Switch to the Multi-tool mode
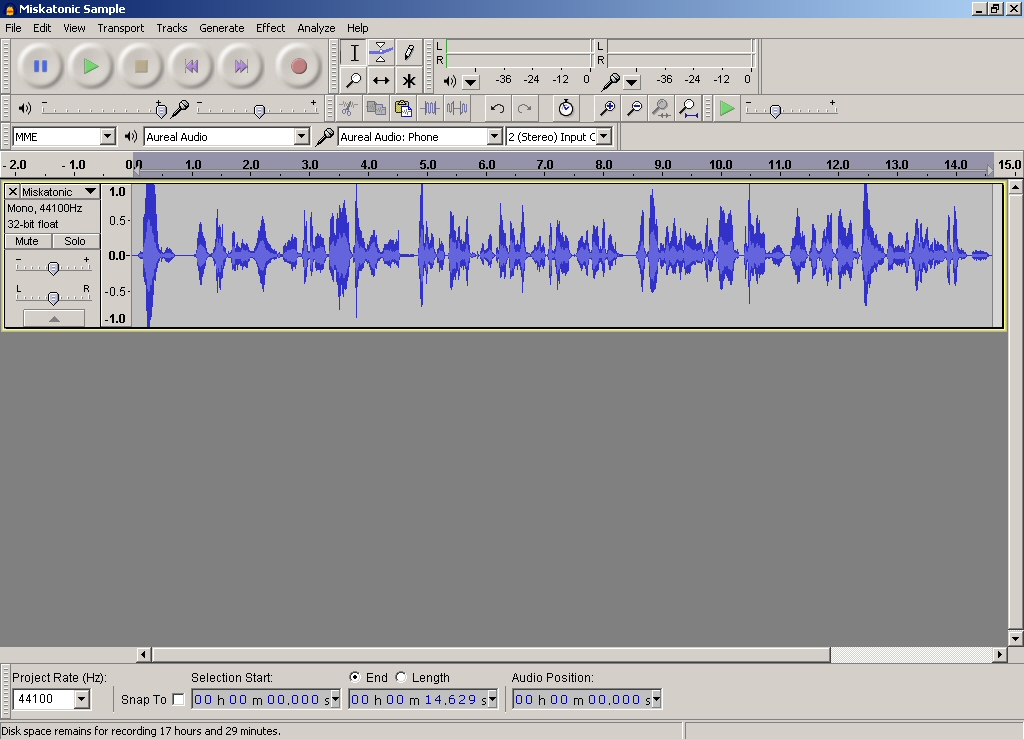Screen dimensions: 1024x739 [x=409, y=81]
